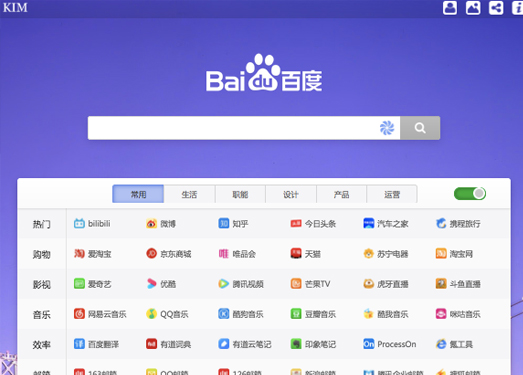Click the yellow QQ音乐 icon
The height and width of the screenshot is (375, 523).
151,314
